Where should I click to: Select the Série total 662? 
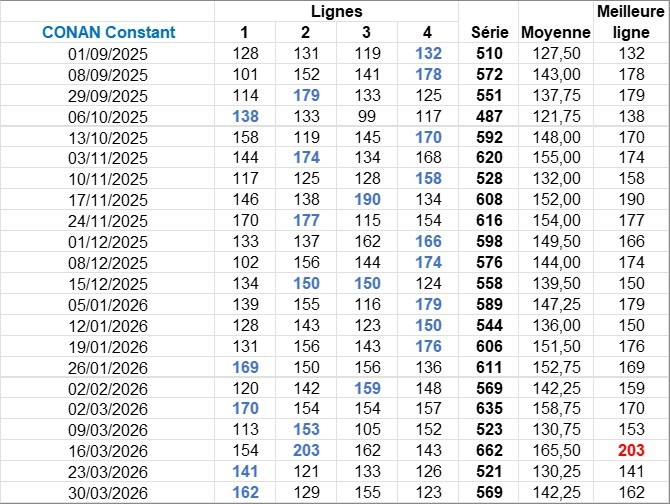(x=490, y=451)
